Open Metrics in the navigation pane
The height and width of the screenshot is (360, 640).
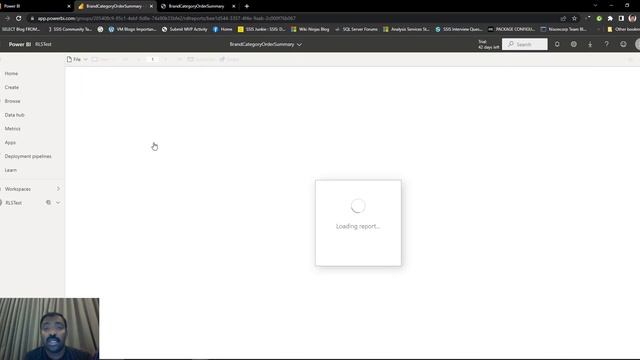pyautogui.click(x=13, y=129)
